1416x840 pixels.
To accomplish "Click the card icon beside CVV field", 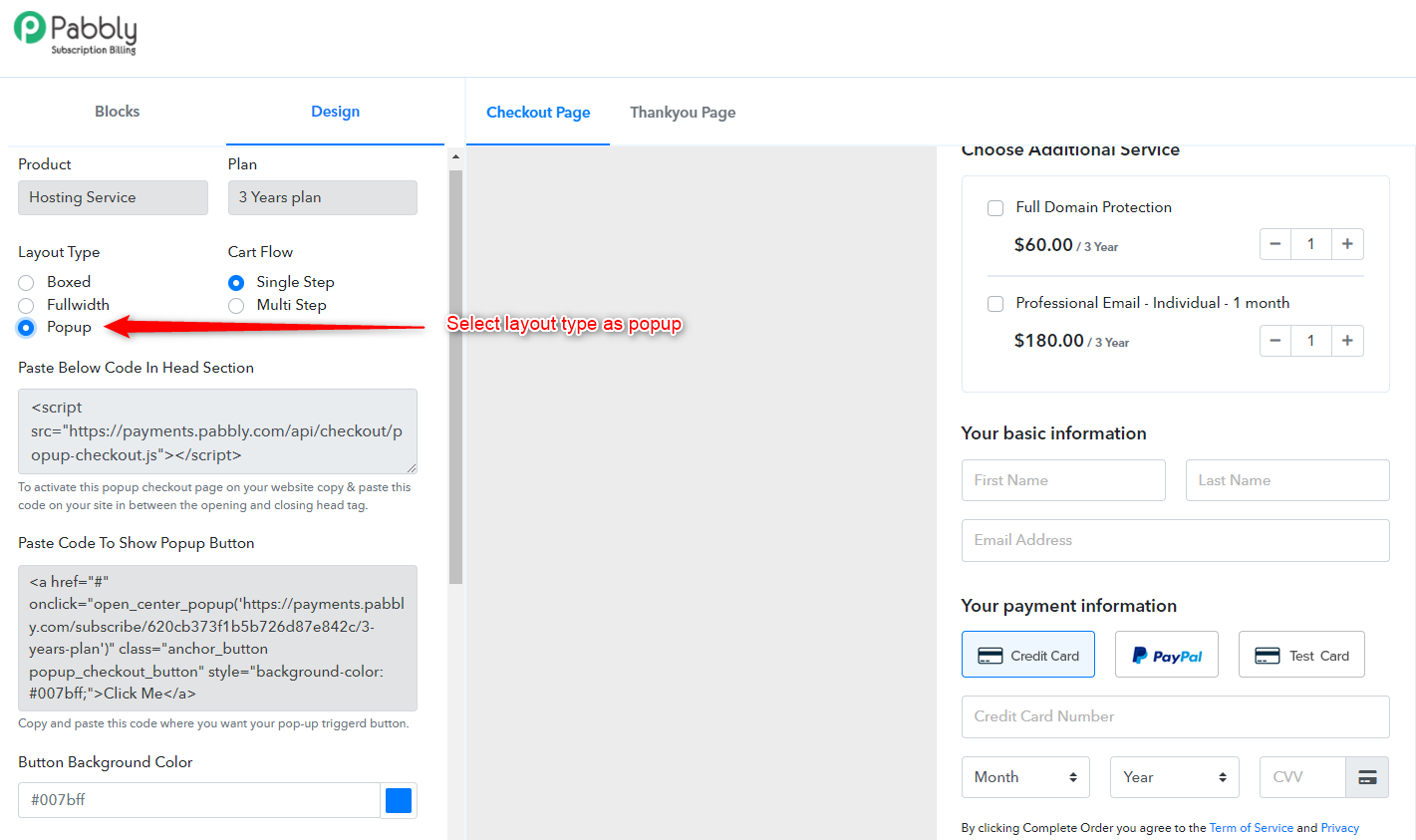I will click(x=1367, y=777).
